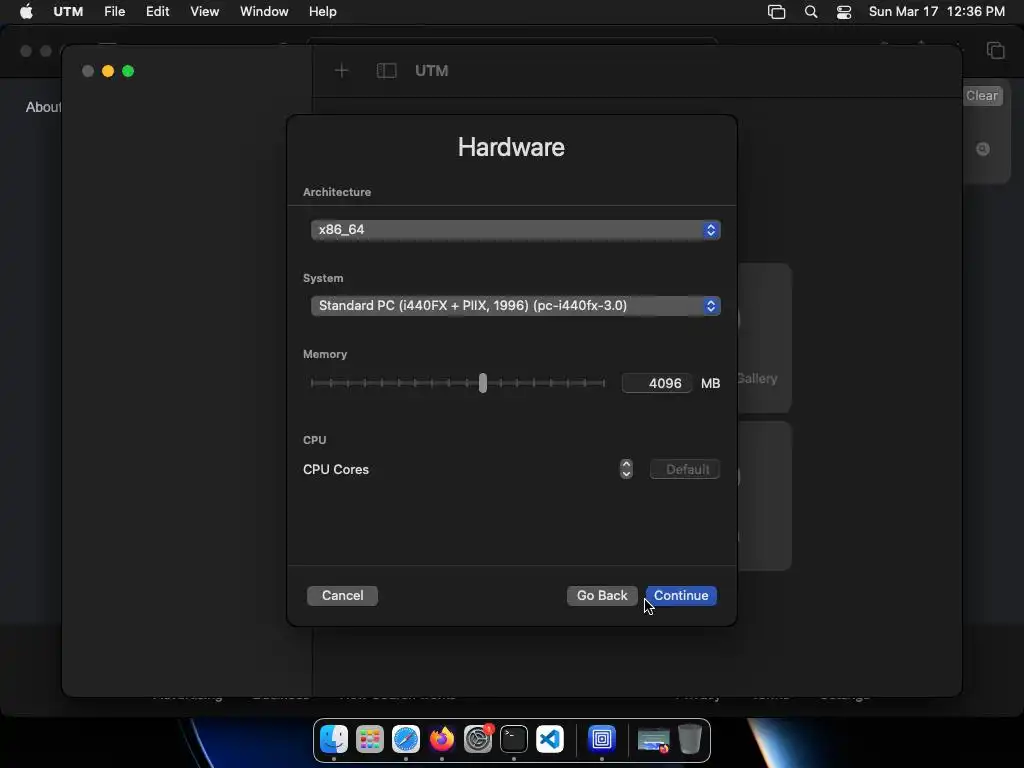Click the magnifier icon below Clear button
The height and width of the screenshot is (768, 1024).
[x=983, y=149]
